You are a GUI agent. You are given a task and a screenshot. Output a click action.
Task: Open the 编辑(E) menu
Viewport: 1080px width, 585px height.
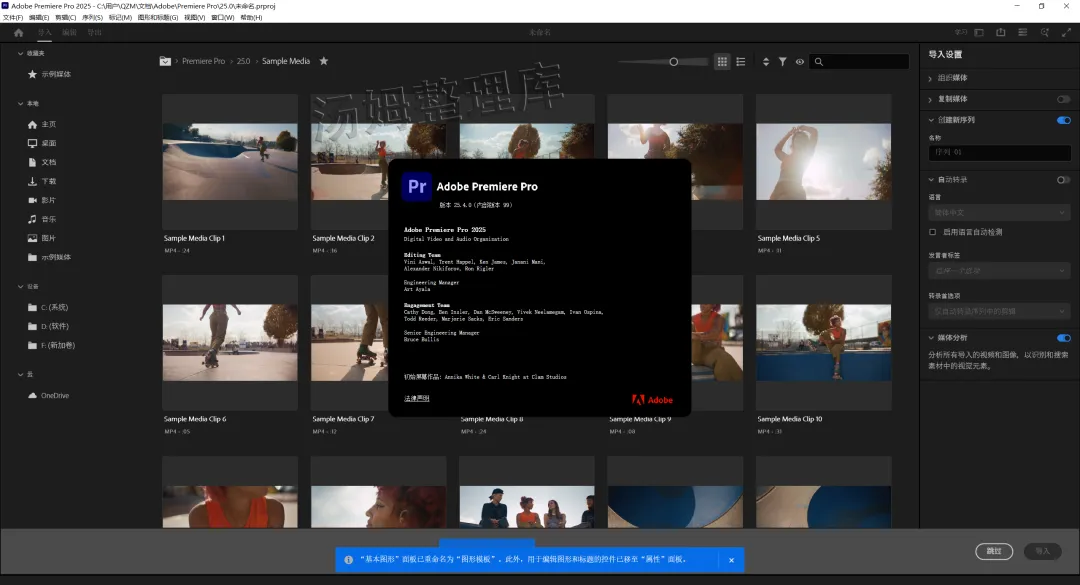coord(39,17)
